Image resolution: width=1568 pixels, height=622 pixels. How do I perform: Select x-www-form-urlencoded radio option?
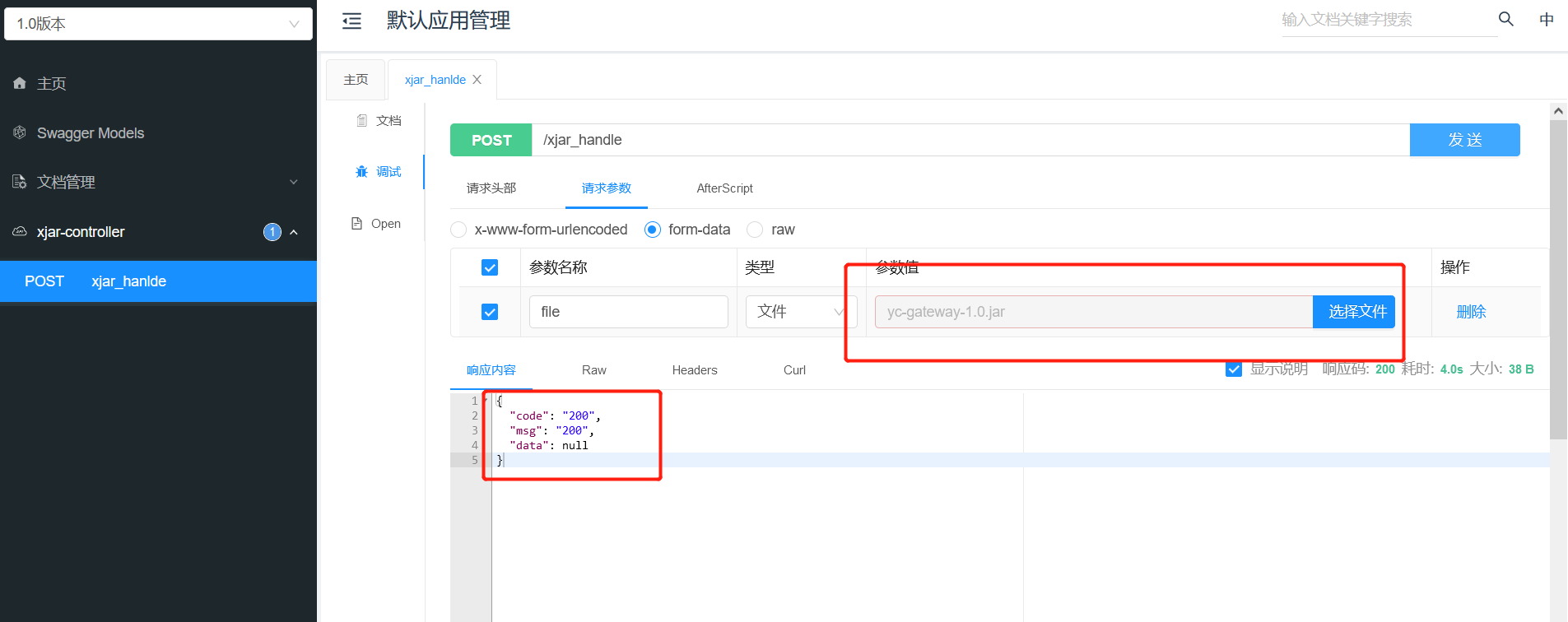coord(458,230)
